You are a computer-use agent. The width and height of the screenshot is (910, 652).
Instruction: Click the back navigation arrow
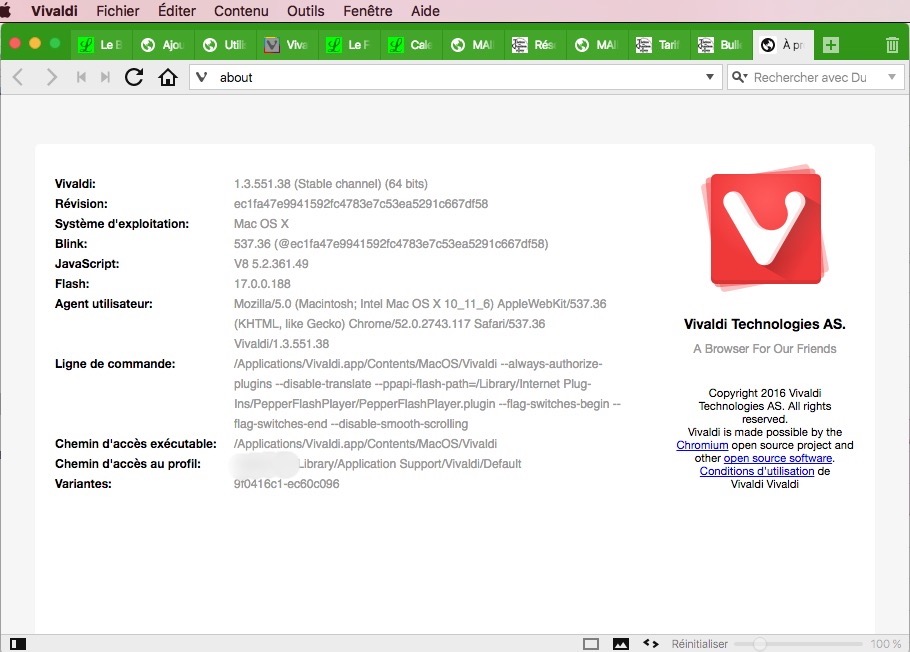[18, 77]
